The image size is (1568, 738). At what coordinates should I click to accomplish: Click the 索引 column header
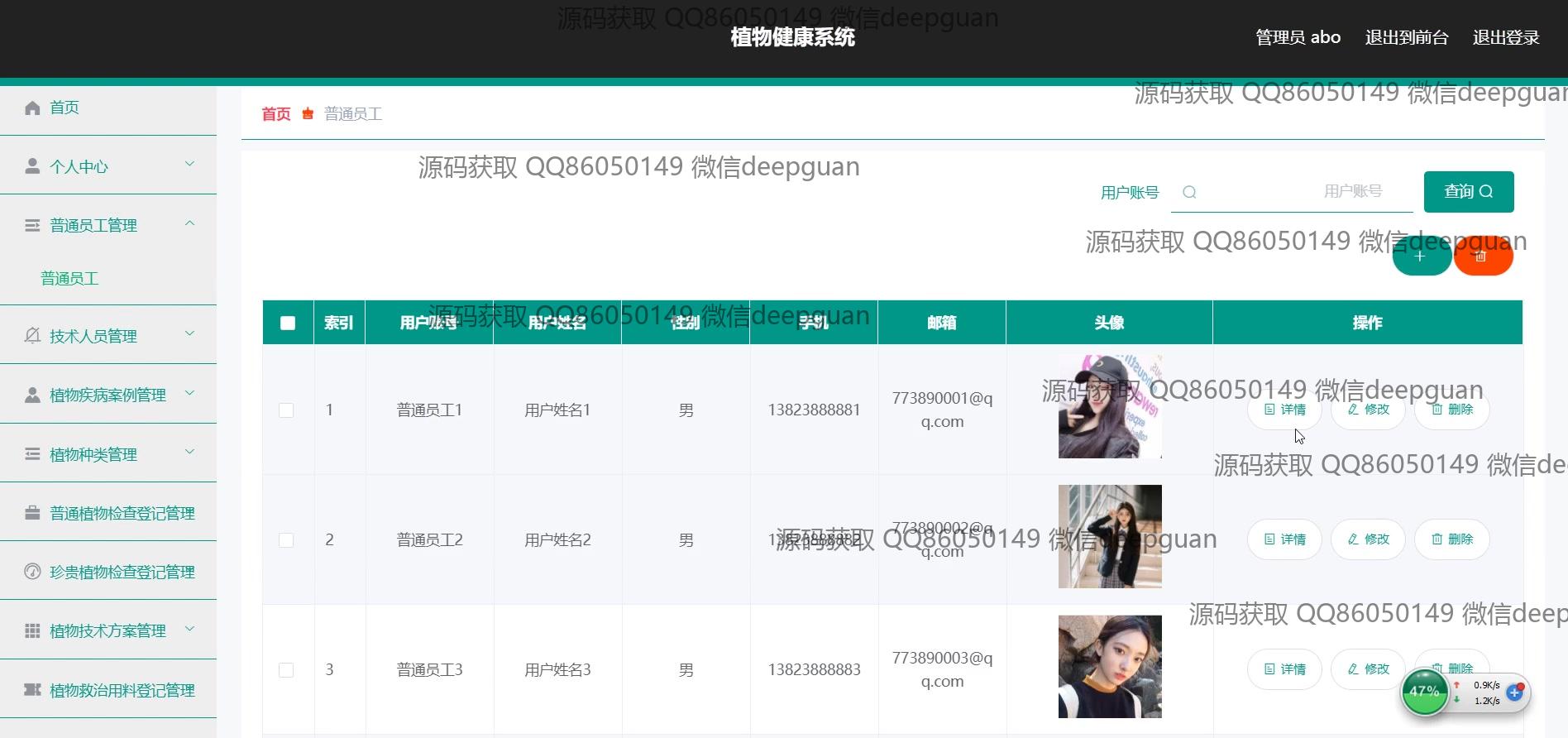(339, 323)
